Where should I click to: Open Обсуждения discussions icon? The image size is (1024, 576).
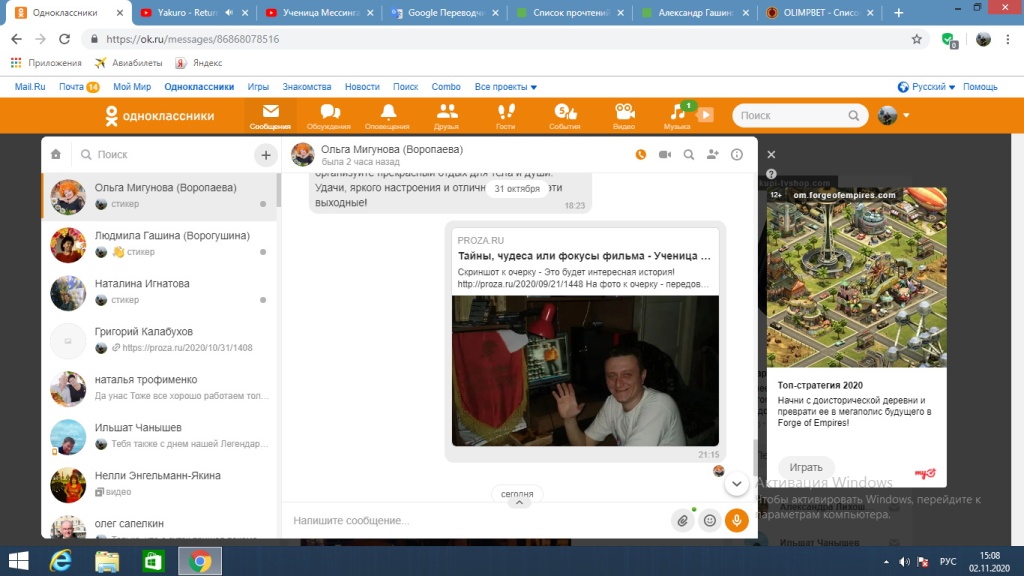click(x=328, y=116)
